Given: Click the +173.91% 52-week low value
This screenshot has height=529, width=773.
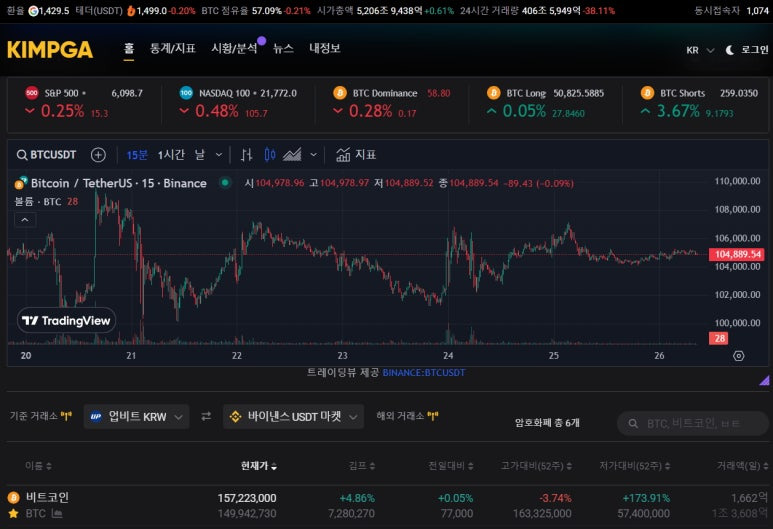Looking at the screenshot, I should [646, 498].
